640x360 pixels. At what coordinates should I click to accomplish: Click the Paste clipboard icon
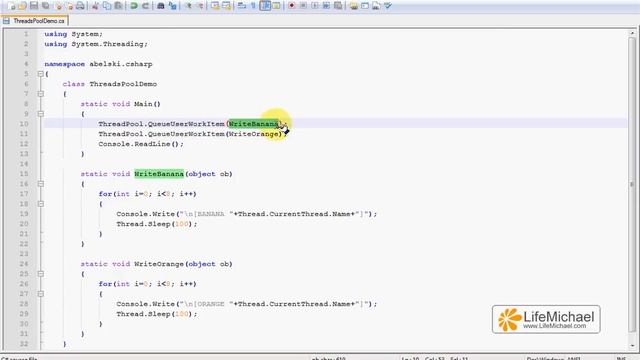click(118, 6)
